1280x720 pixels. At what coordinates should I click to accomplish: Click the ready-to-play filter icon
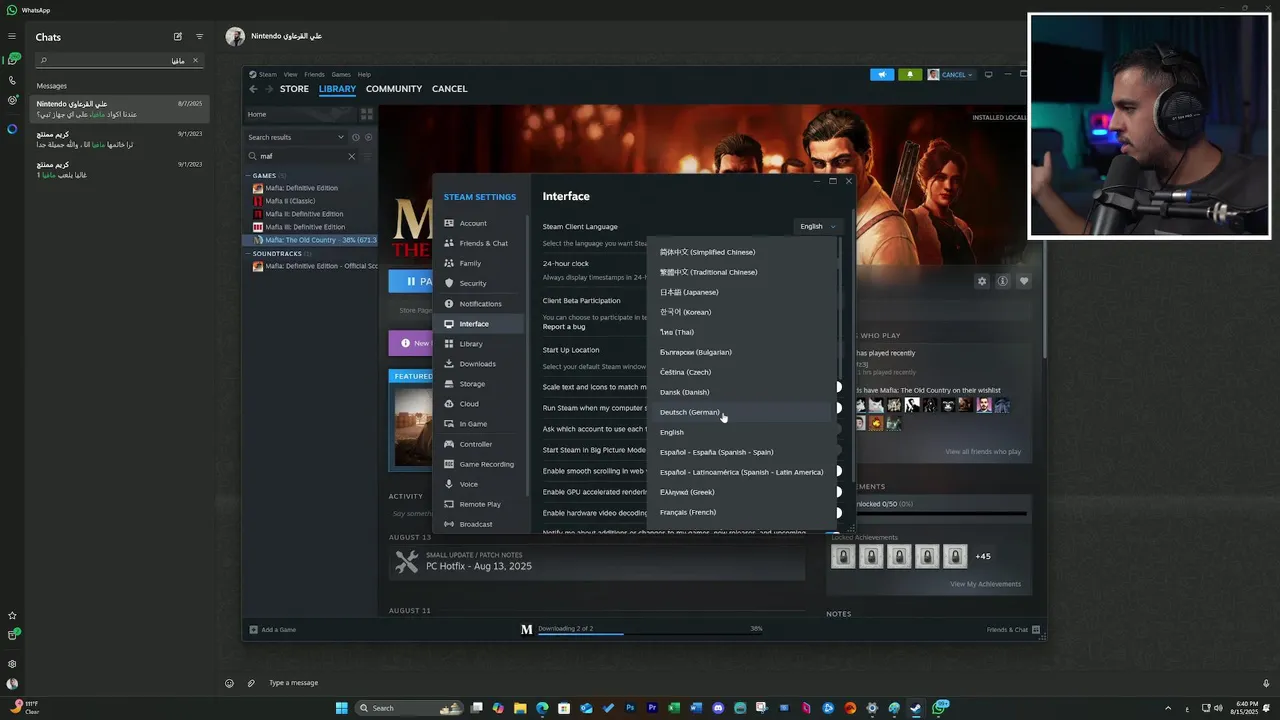pyautogui.click(x=368, y=137)
